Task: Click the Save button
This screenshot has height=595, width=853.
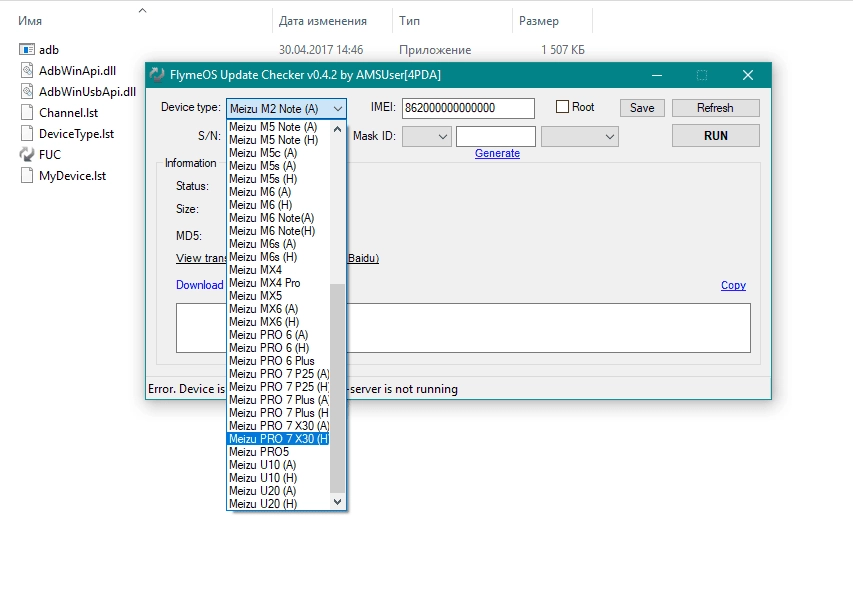Action: 642,108
